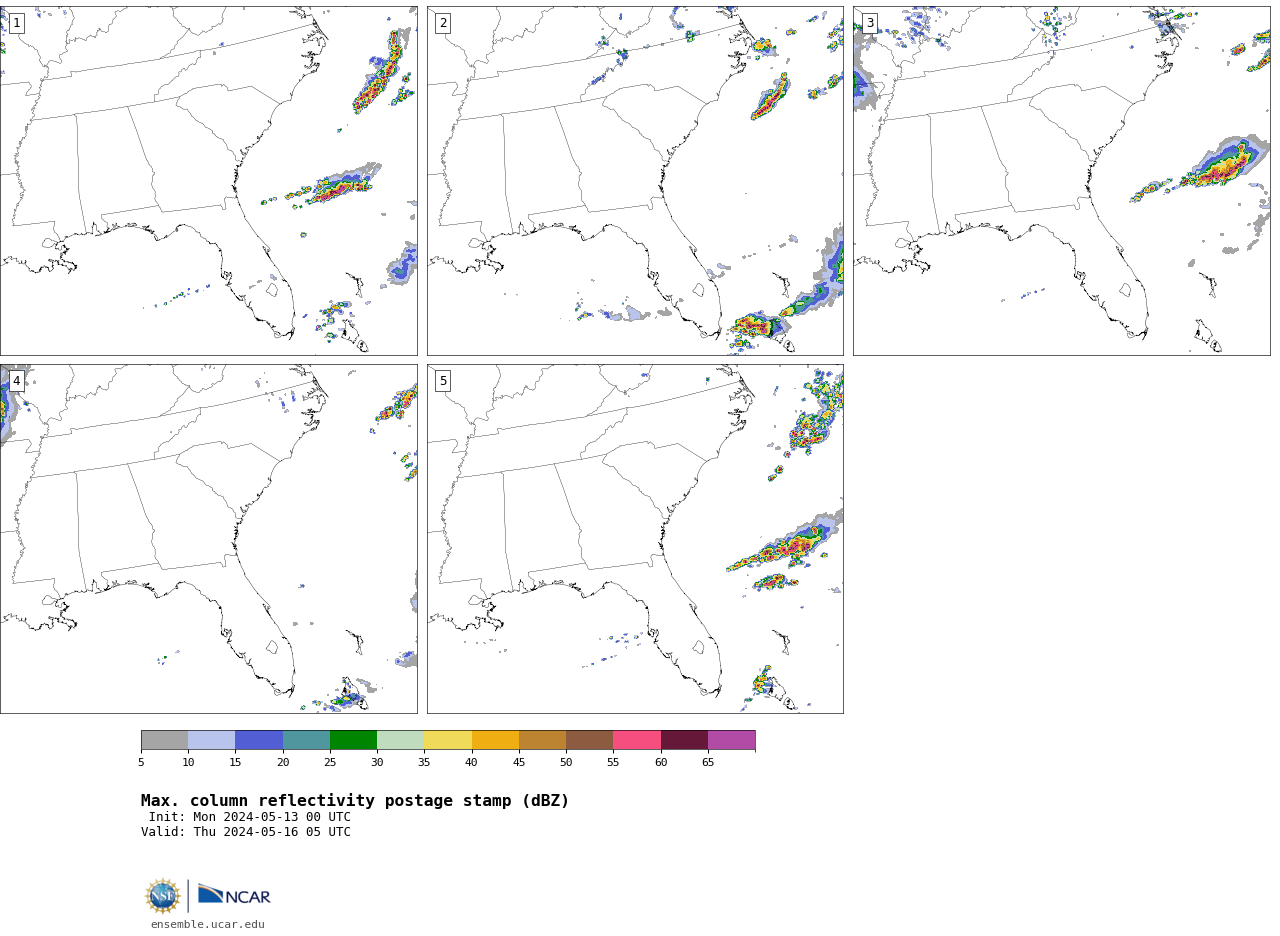This screenshot has height=936, width=1280.
Task: Open ensemble member 1 postage stamp map
Action: (x=208, y=181)
